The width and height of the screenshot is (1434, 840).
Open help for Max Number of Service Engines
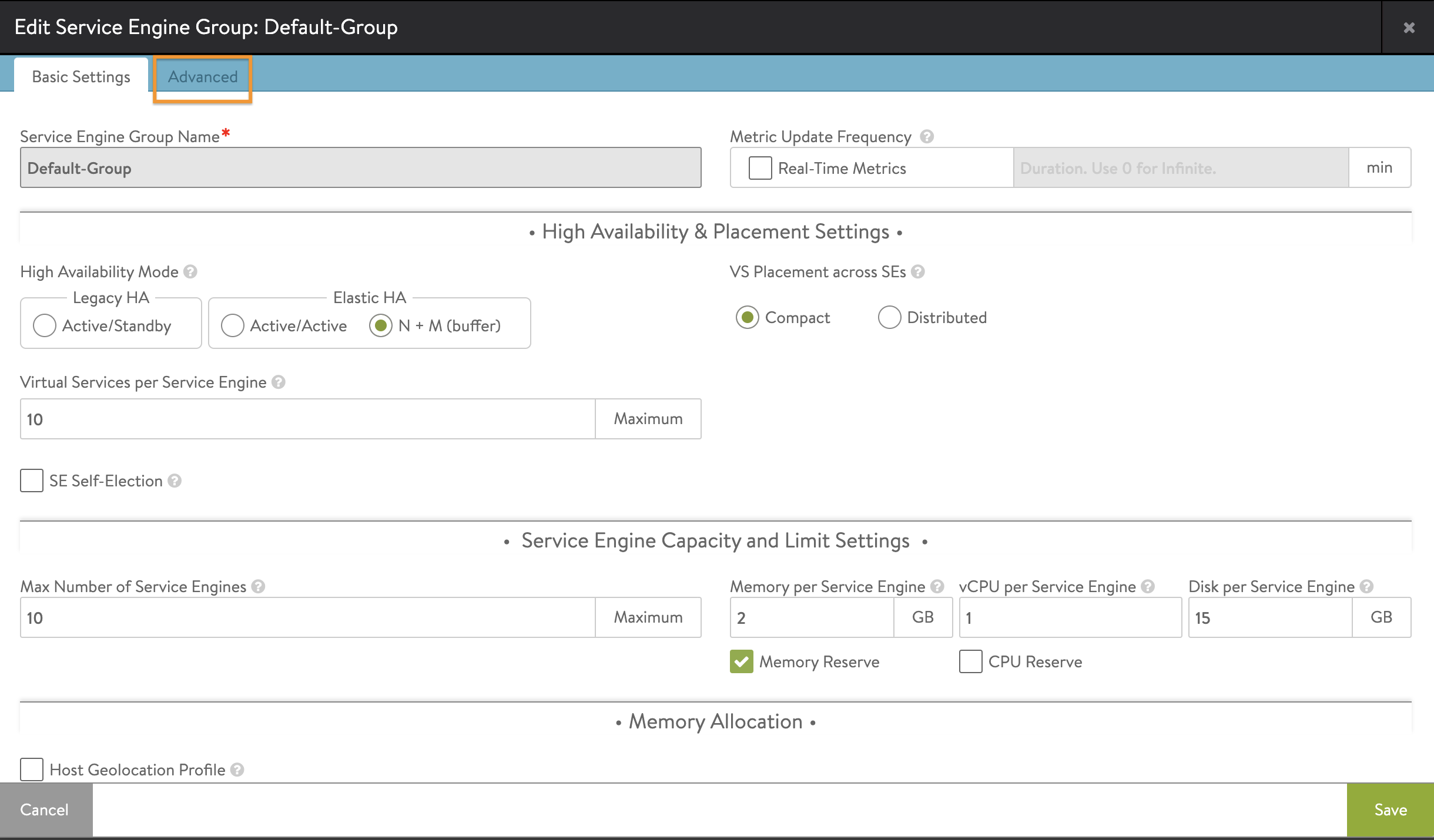[x=258, y=586]
